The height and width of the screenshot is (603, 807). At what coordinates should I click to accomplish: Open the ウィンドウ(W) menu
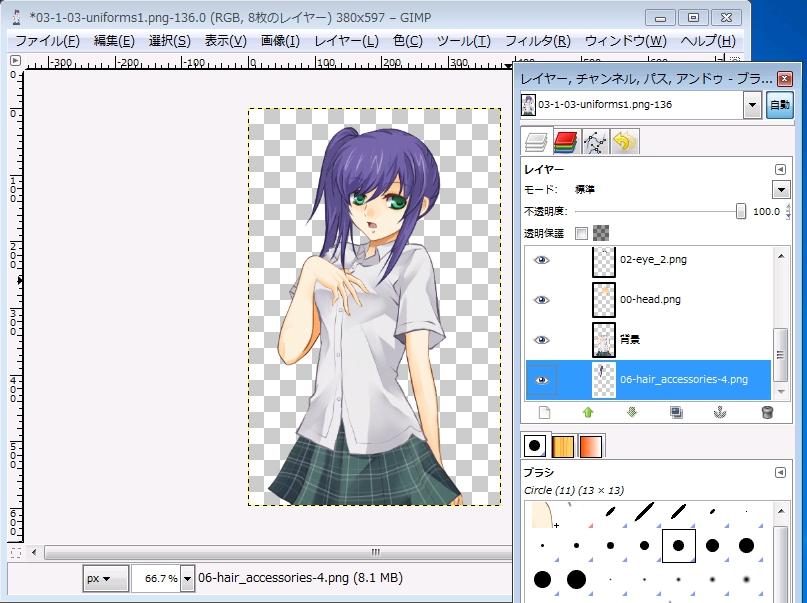[x=625, y=41]
